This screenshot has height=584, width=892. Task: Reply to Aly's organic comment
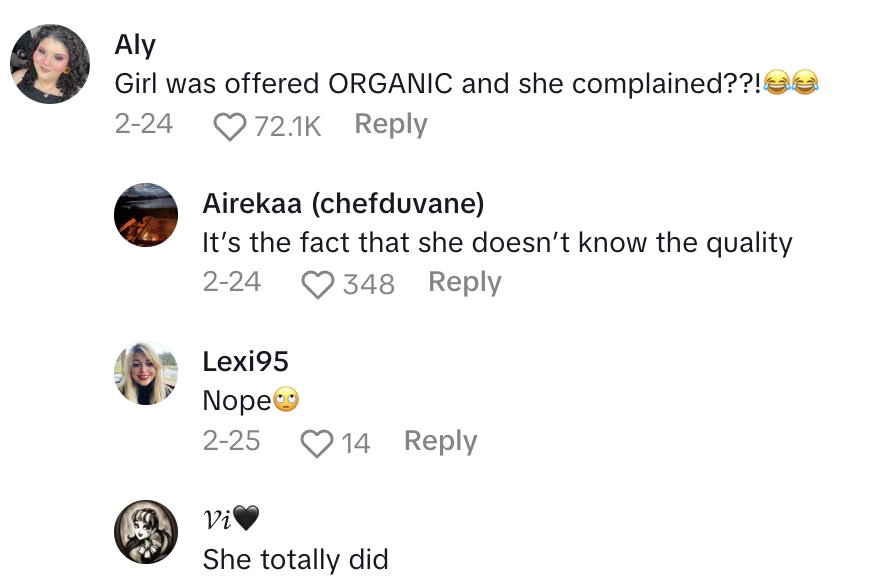[391, 123]
